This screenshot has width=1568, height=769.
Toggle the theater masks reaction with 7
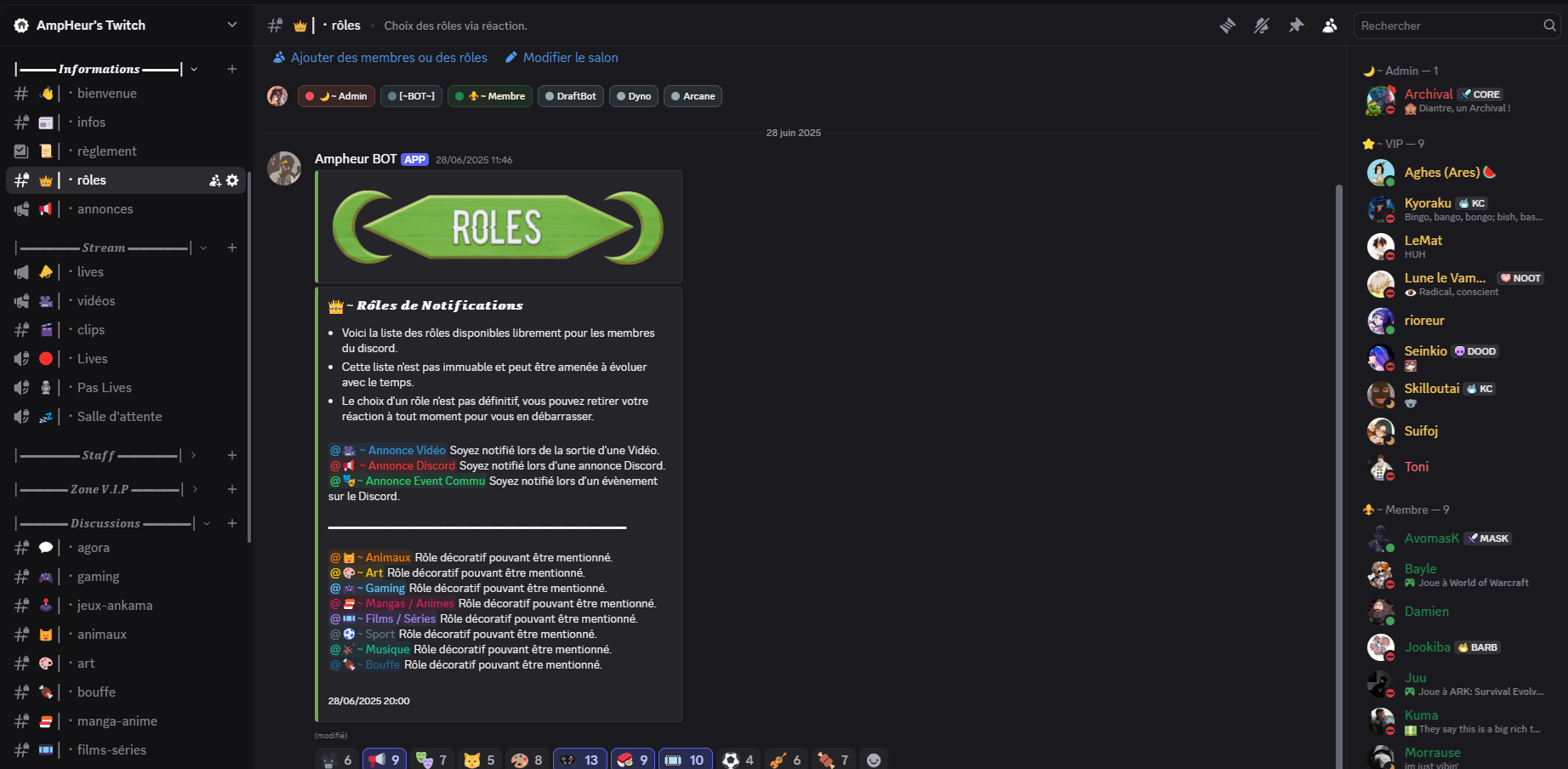coord(432,760)
